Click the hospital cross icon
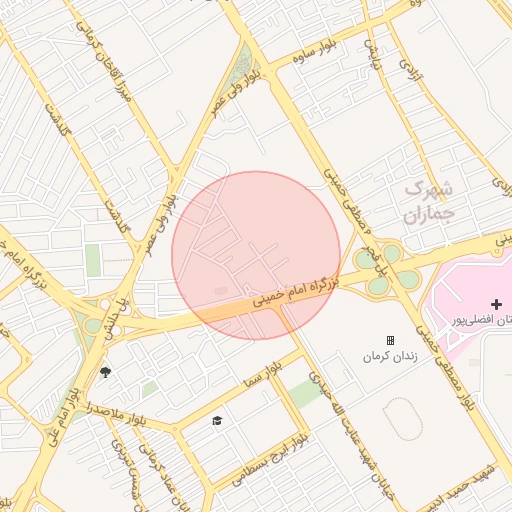 click(496, 304)
